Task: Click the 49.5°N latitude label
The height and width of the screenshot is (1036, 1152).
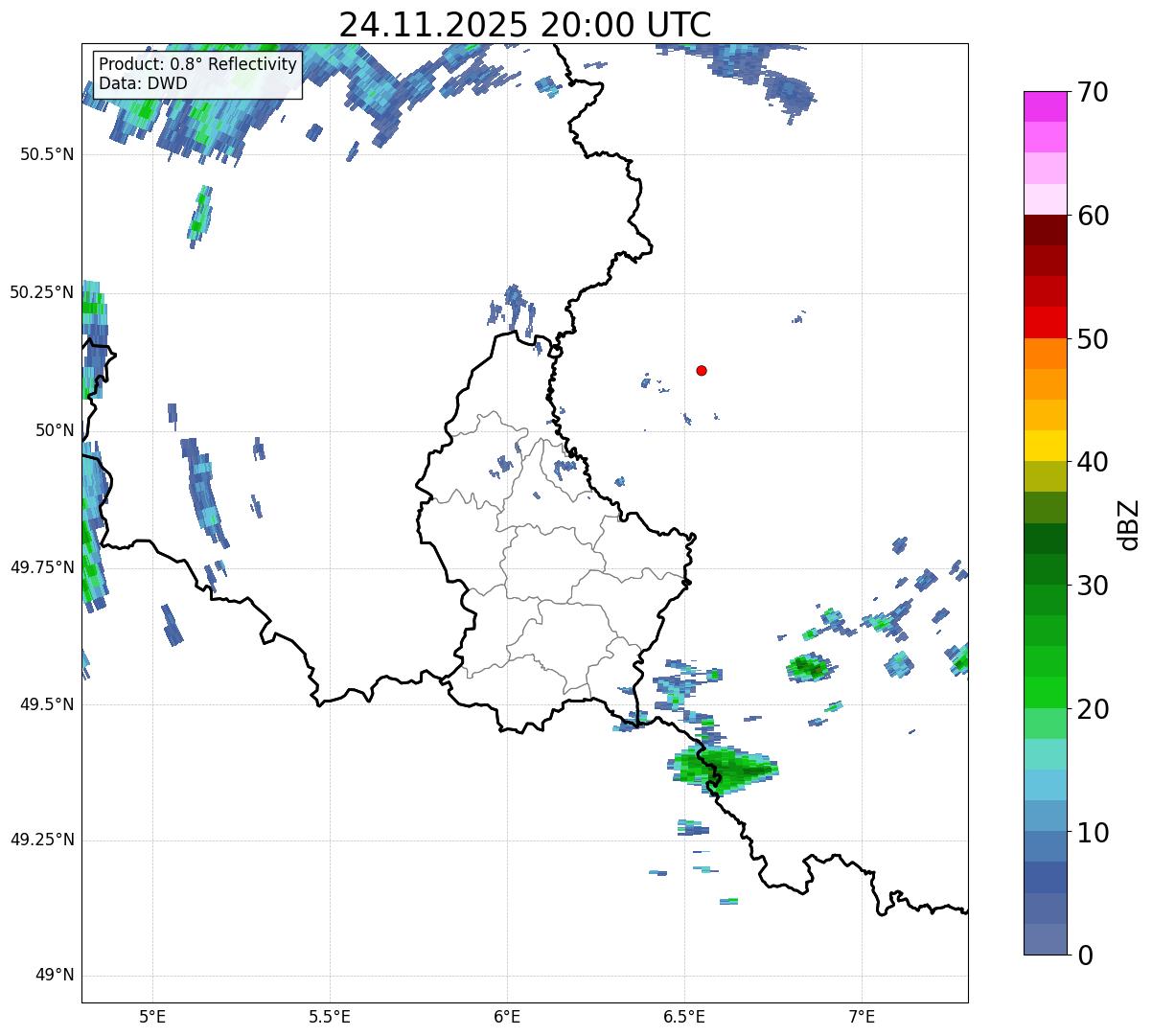Action: tap(48, 704)
